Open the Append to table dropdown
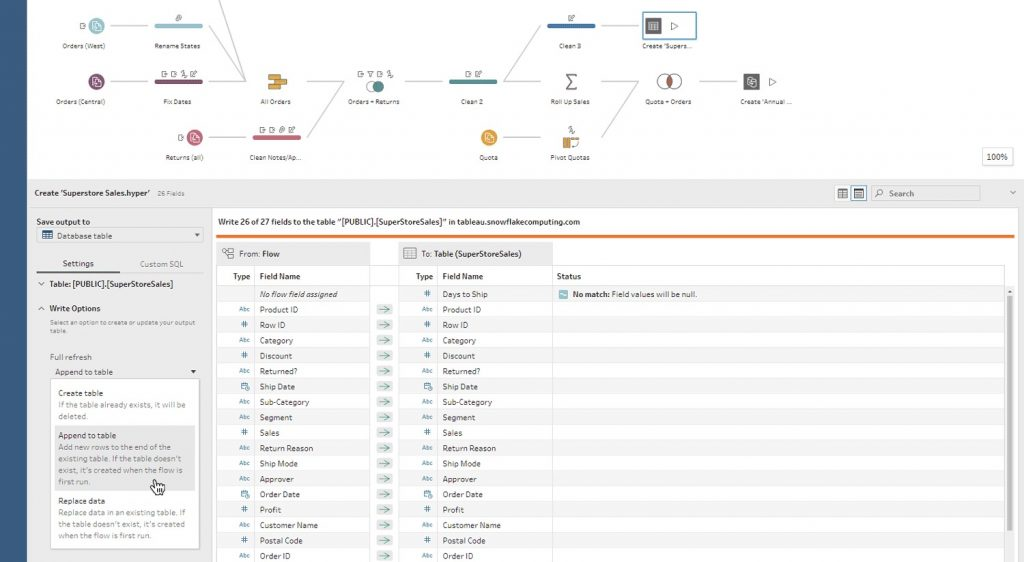1024x562 pixels. pos(125,371)
